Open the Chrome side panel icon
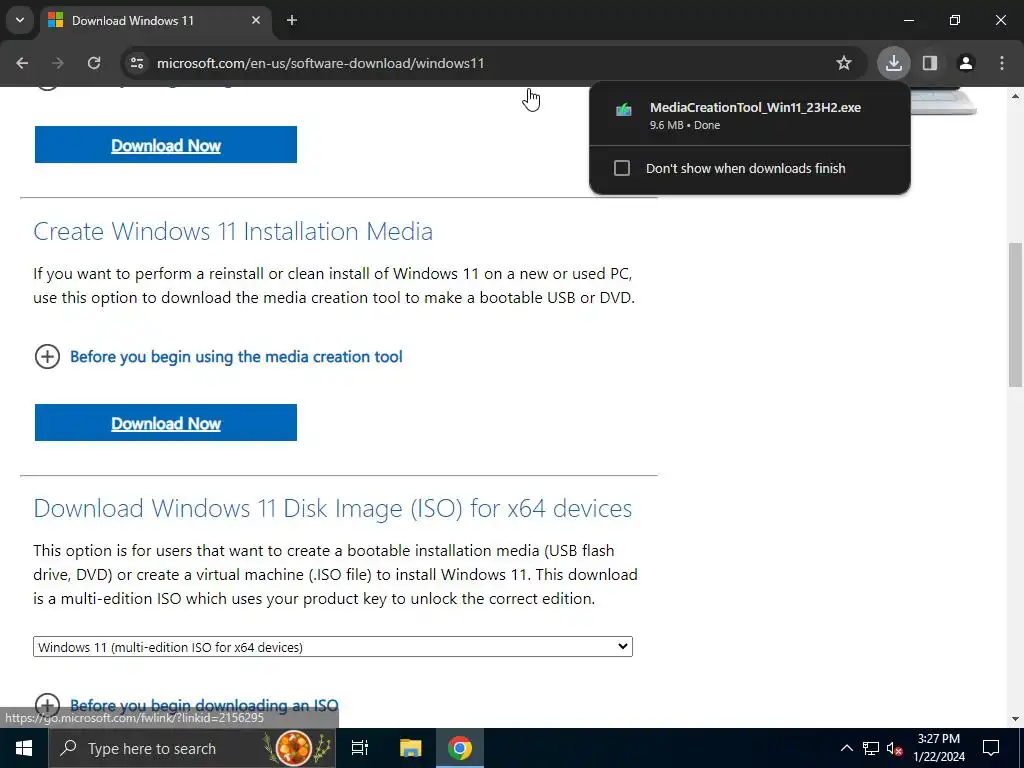The image size is (1024, 768). tap(930, 63)
